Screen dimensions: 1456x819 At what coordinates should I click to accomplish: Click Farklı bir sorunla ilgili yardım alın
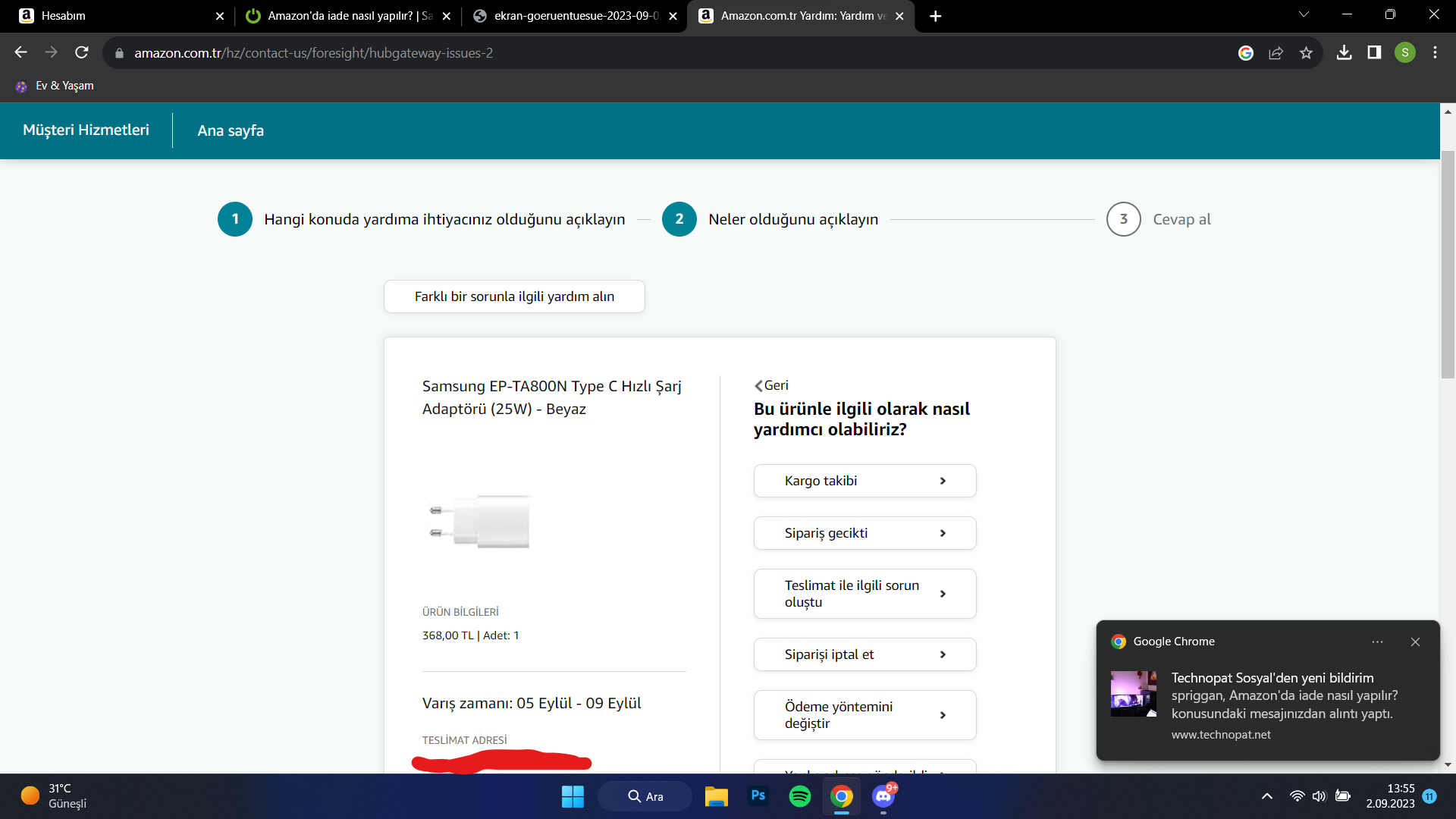click(514, 297)
